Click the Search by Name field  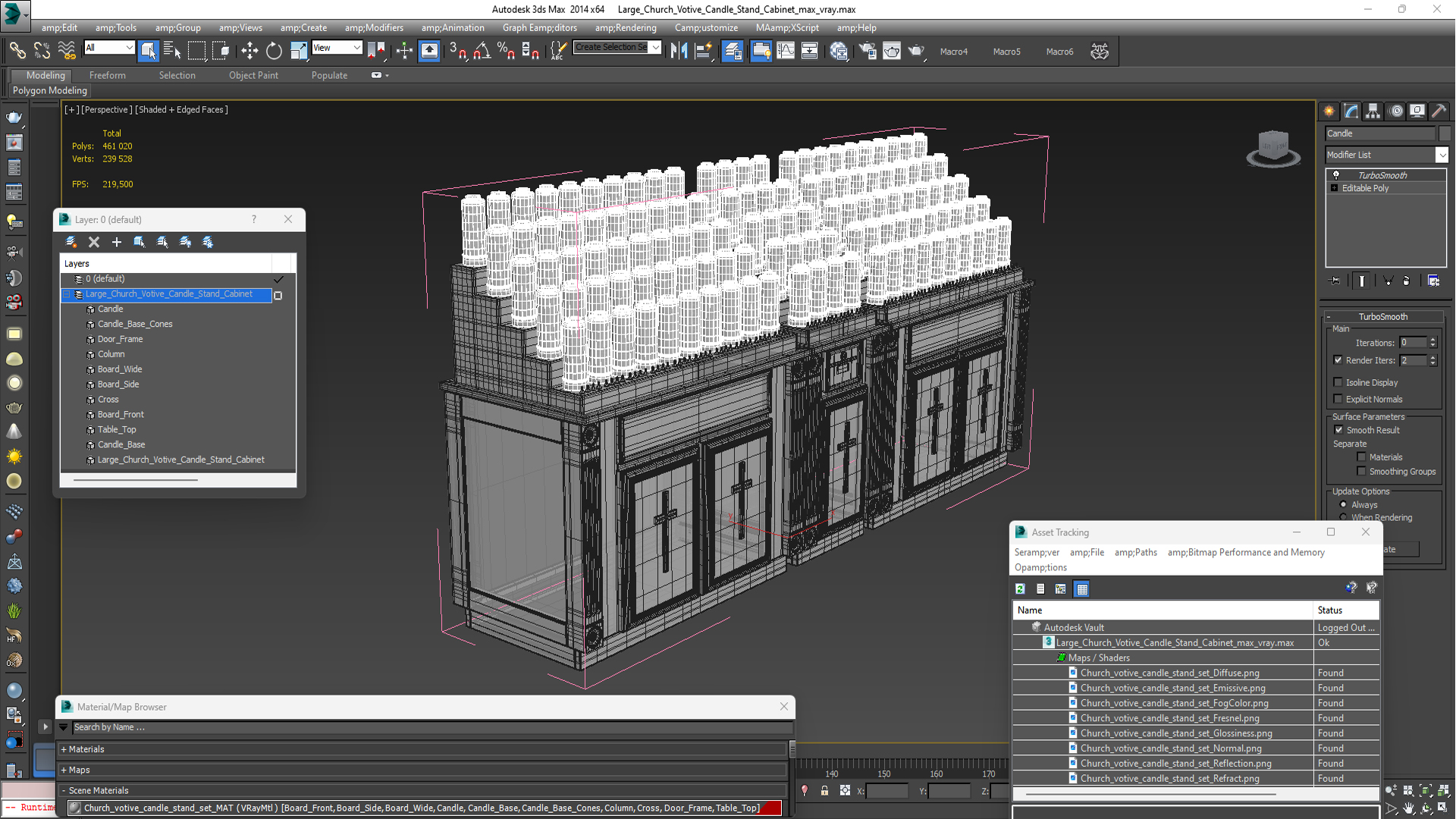(432, 727)
